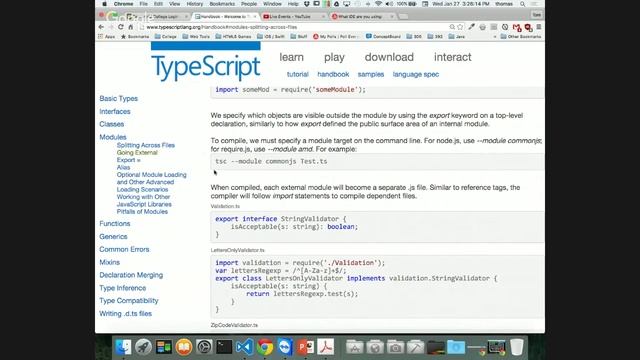Launch Terminal from the dock
The image size is (640, 360).
click(x=224, y=347)
